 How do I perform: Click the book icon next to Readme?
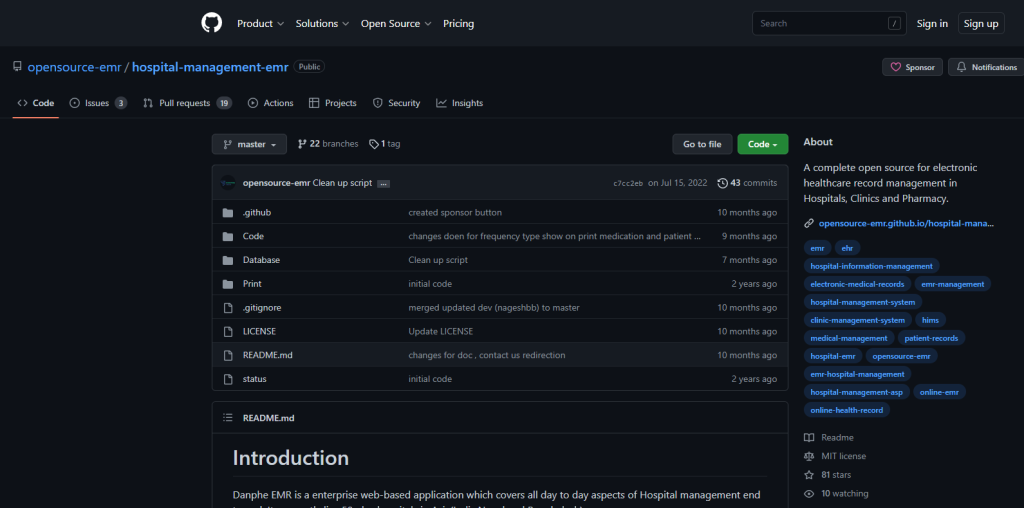coord(808,437)
